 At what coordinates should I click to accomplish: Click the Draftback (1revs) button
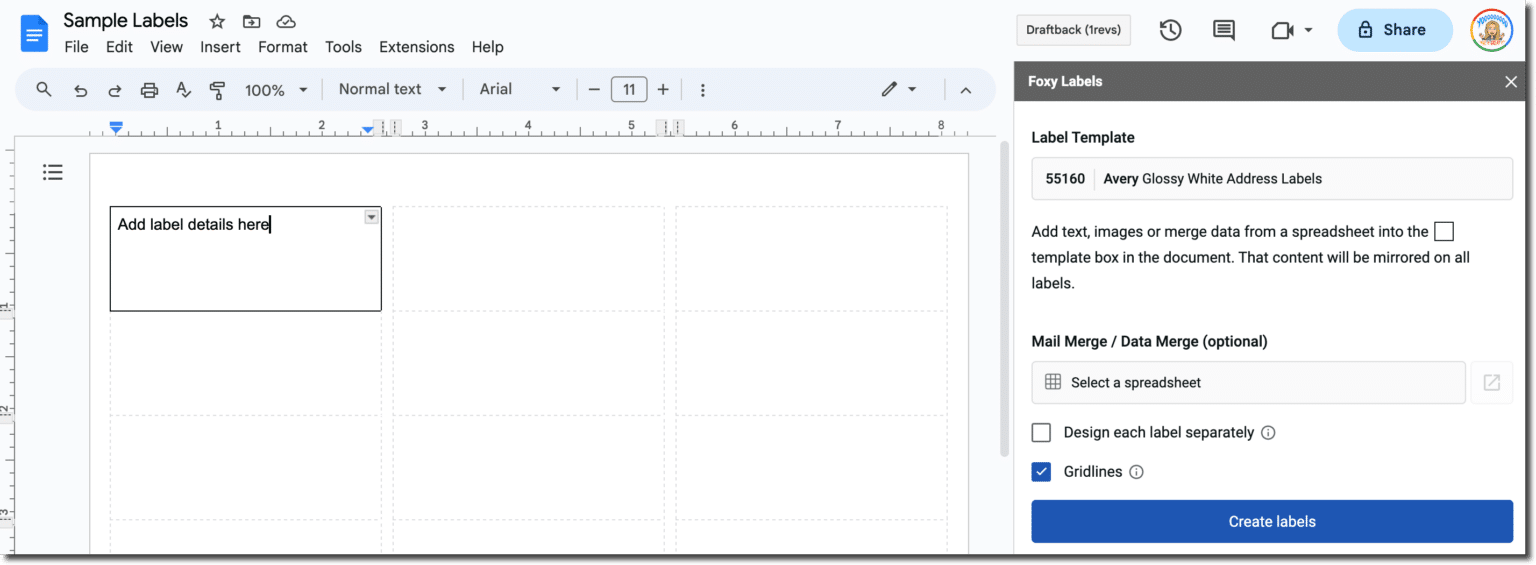point(1074,30)
